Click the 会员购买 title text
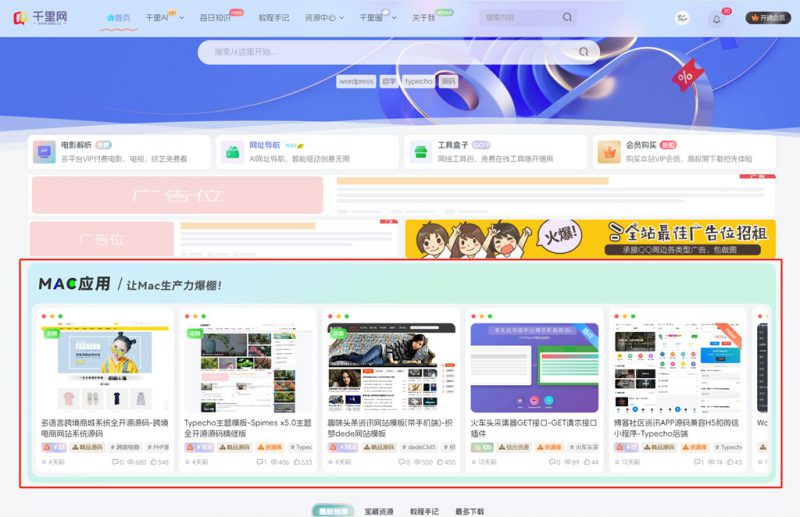Screen dimensions: 800x517 (641, 145)
